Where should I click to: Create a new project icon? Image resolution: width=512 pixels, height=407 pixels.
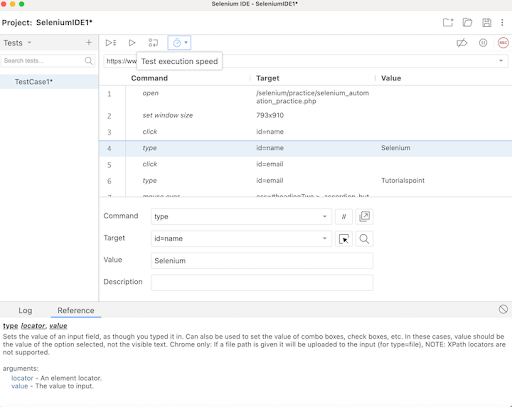pyautogui.click(x=448, y=22)
